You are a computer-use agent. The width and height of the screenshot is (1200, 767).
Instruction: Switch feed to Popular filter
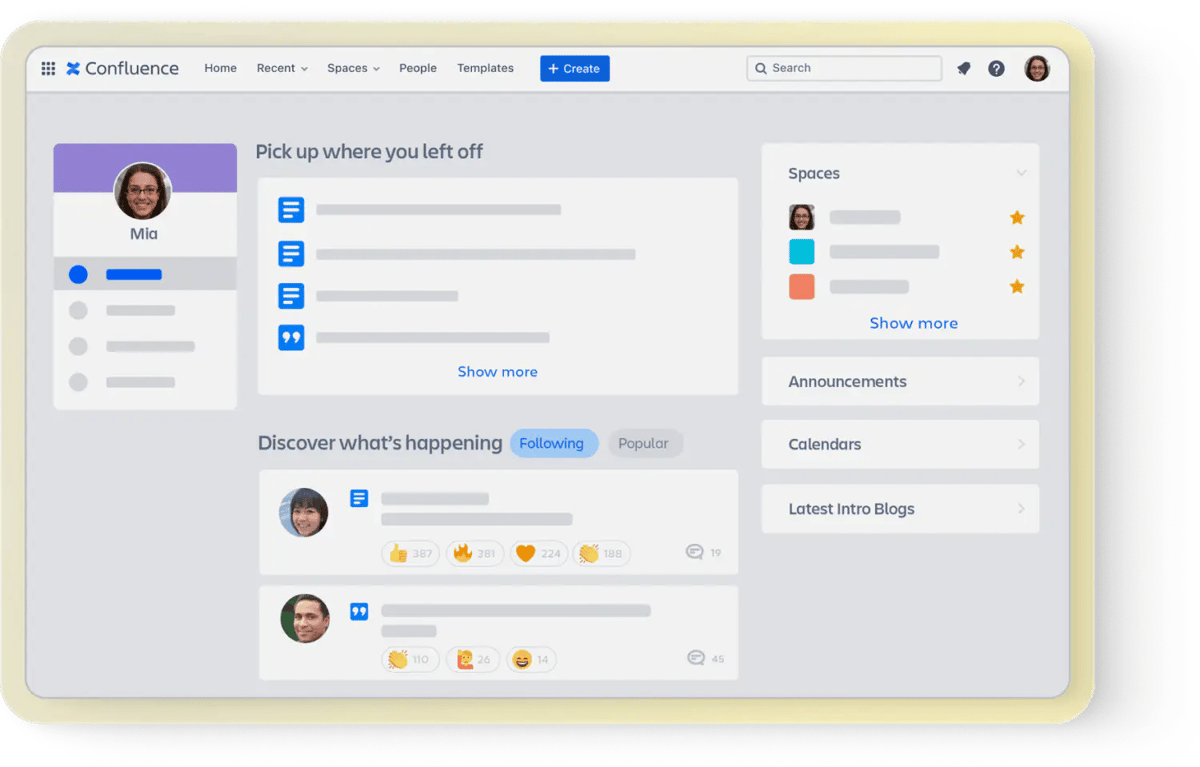[643, 444]
